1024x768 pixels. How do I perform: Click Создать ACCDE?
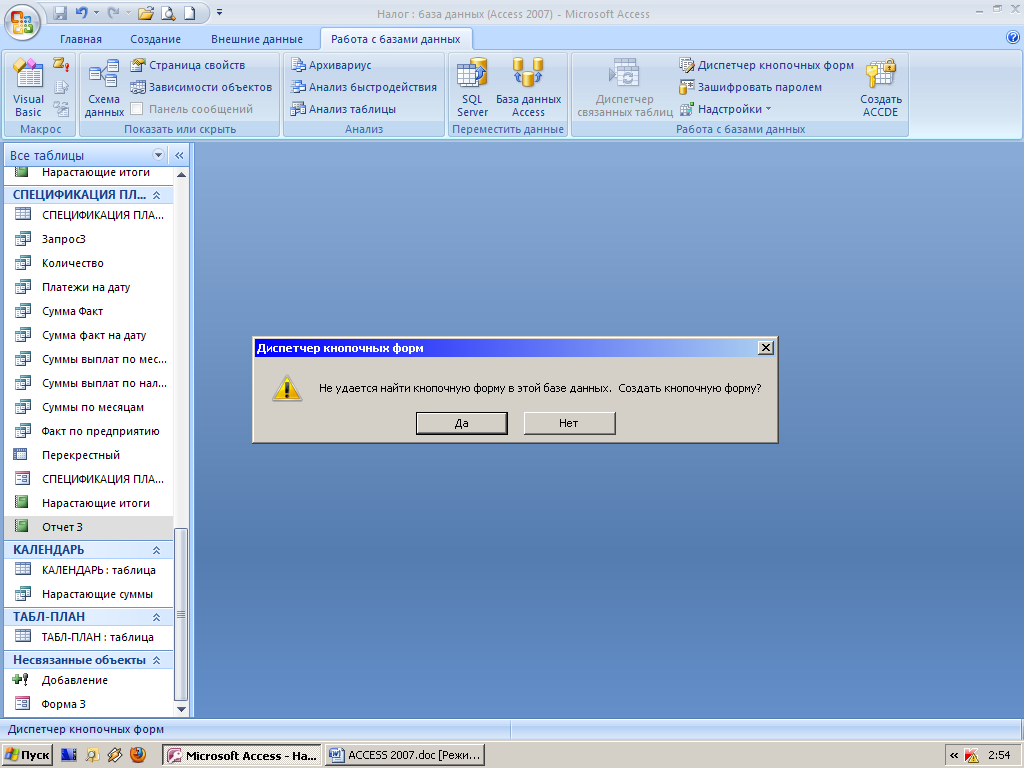(880, 88)
